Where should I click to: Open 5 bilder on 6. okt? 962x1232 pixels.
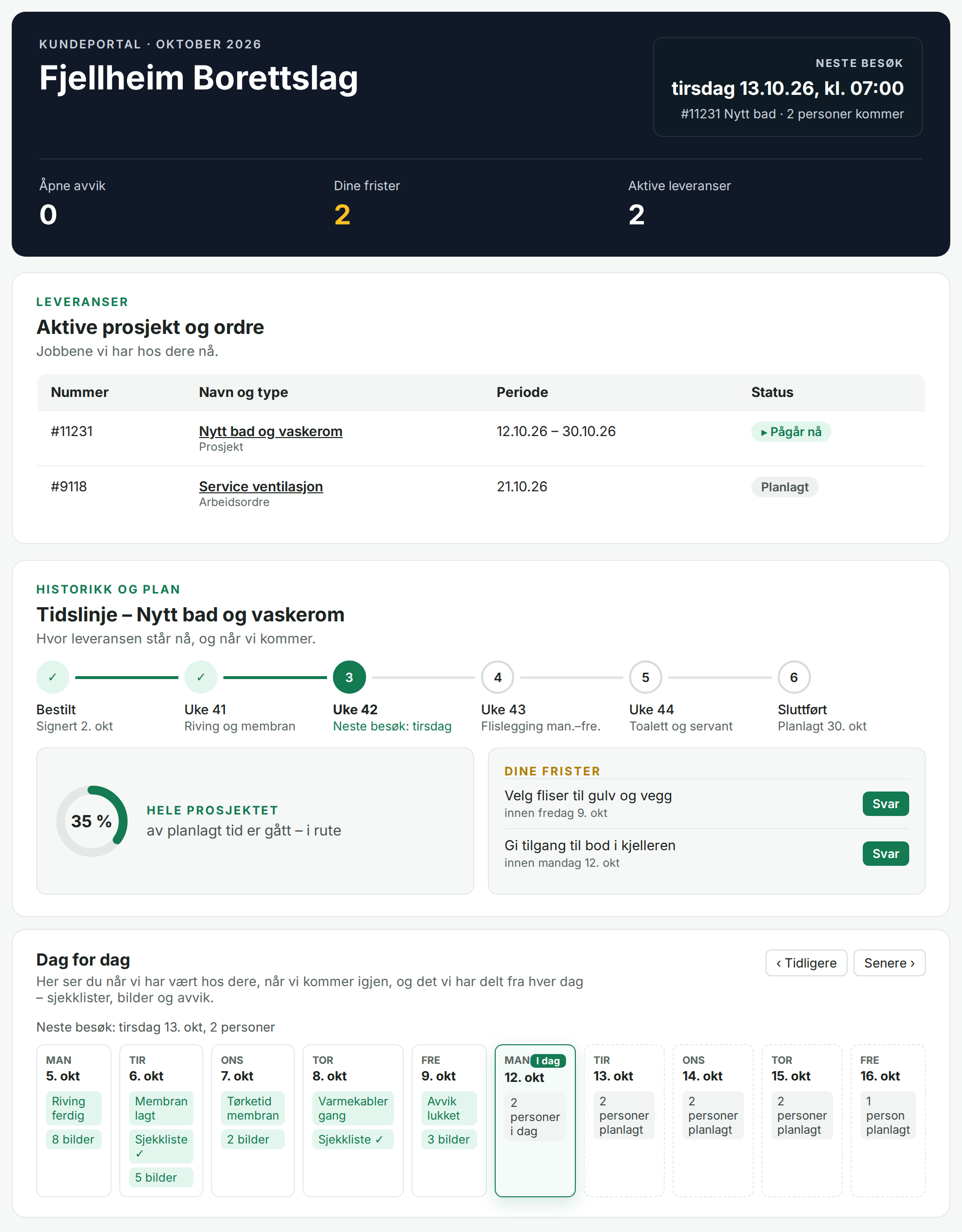click(161, 1177)
